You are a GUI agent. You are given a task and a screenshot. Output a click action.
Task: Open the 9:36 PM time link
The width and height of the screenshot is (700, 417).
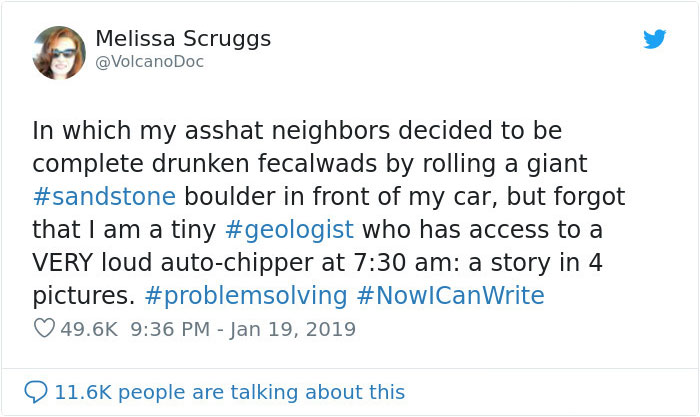[154, 328]
